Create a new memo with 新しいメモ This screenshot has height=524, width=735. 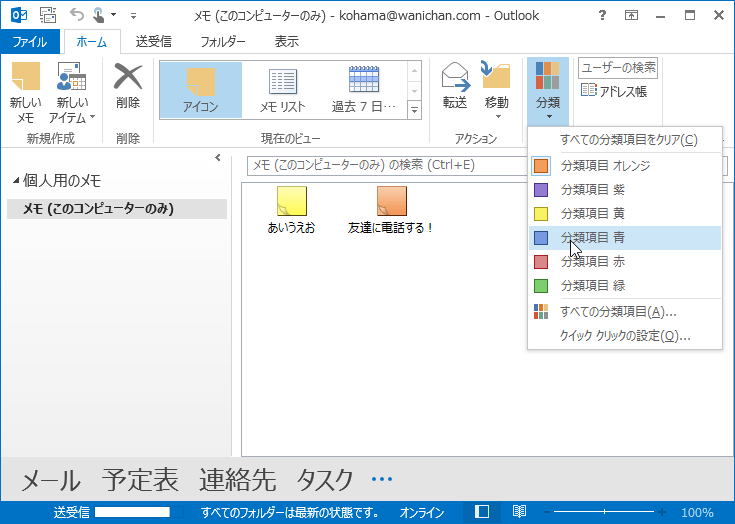(26, 93)
